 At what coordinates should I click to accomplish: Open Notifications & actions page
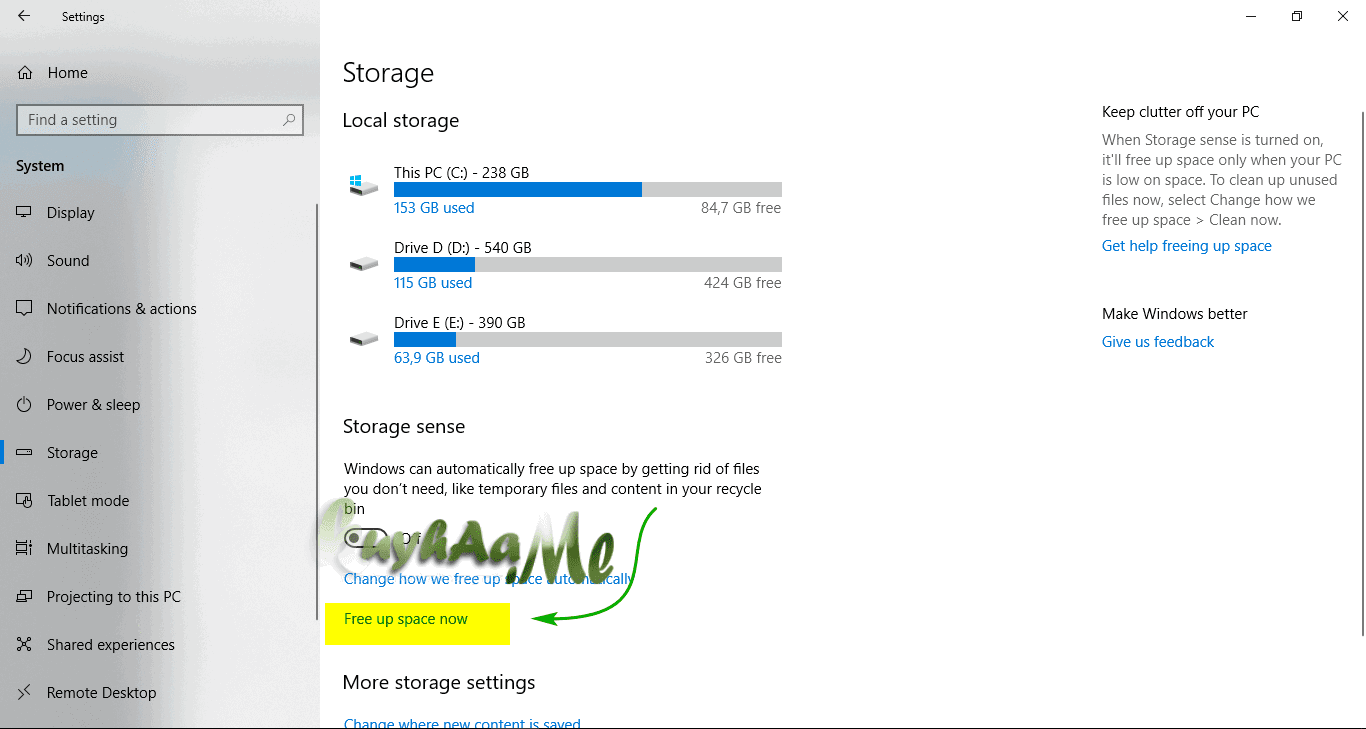[x=122, y=309]
